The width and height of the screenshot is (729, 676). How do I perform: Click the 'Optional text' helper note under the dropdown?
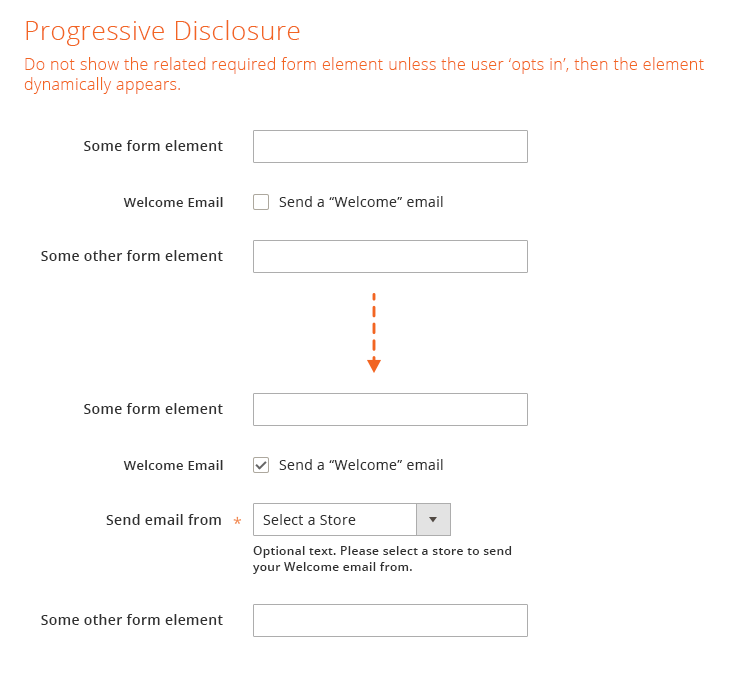click(x=382, y=559)
